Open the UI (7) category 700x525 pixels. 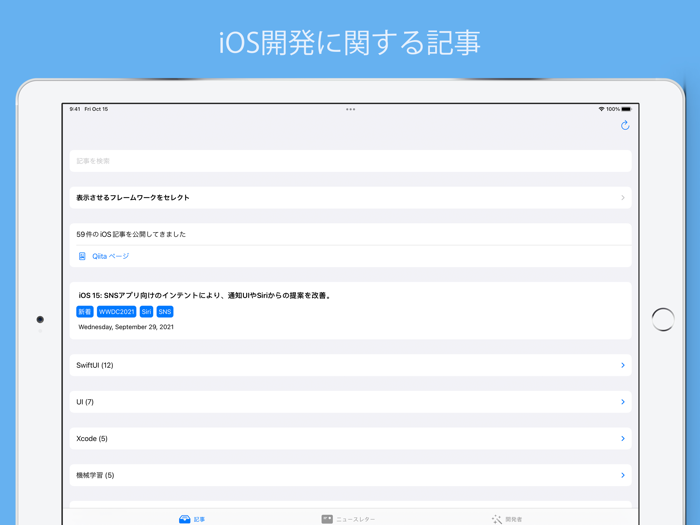click(350, 402)
